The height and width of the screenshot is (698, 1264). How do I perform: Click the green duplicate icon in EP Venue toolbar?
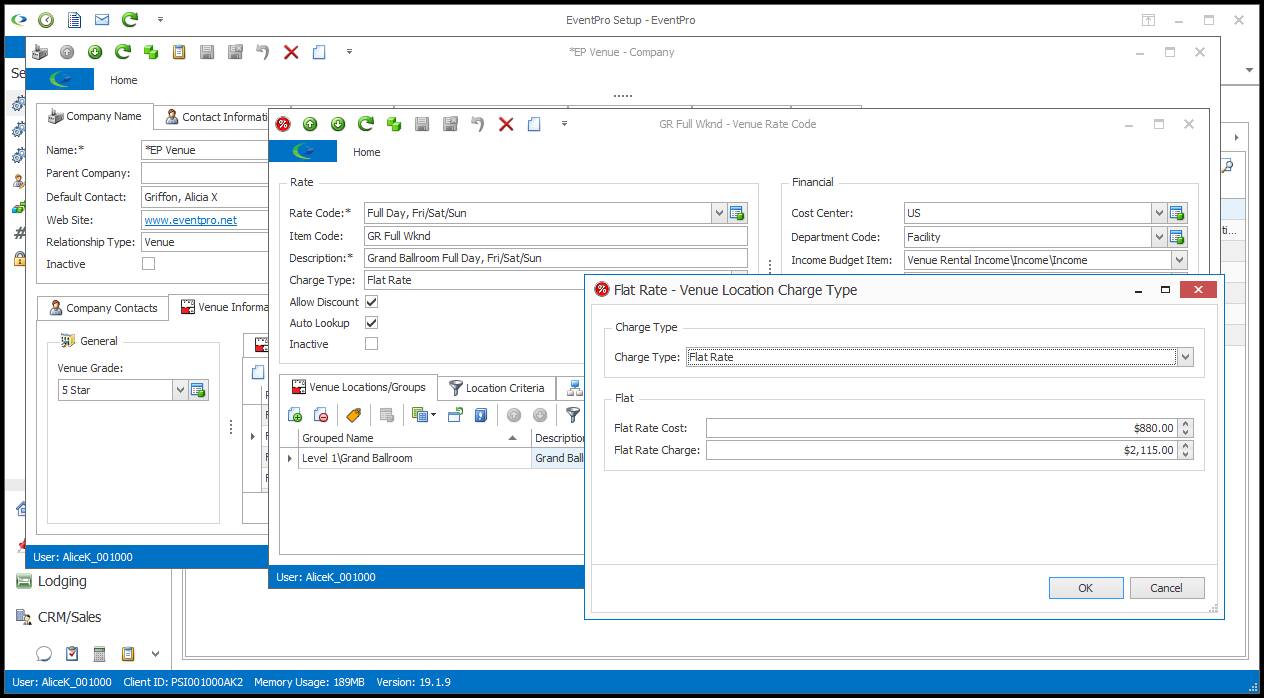151,52
